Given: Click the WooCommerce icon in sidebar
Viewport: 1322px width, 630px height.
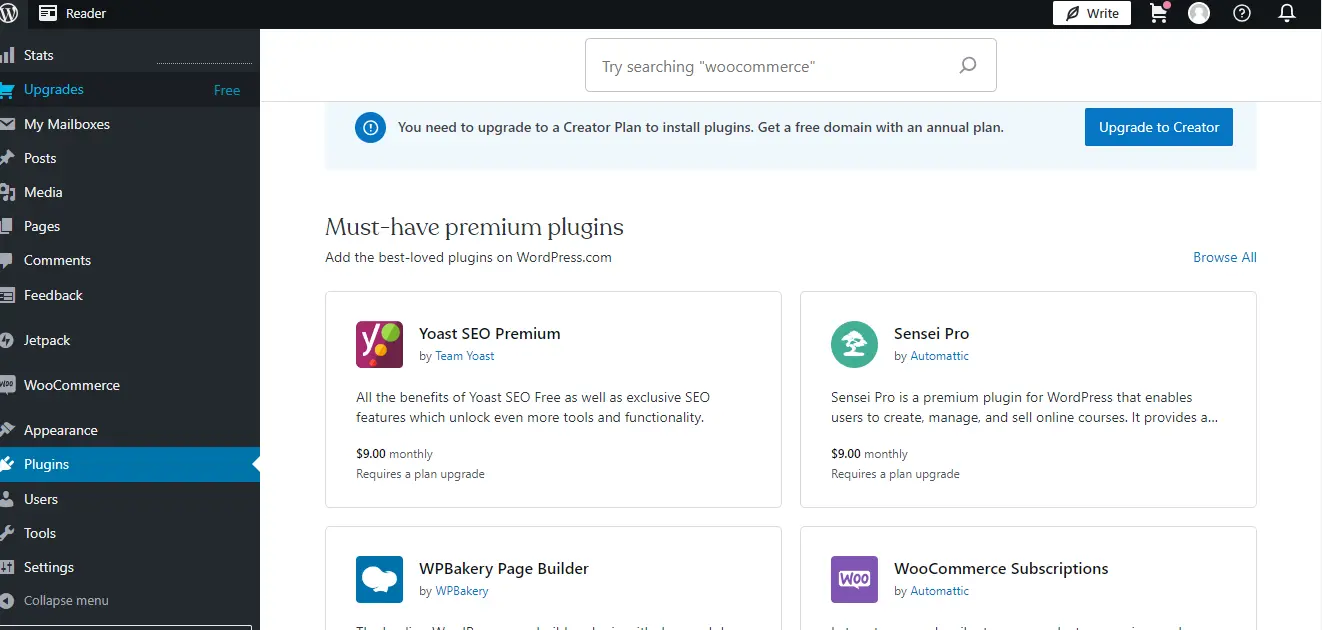Looking at the screenshot, I should [x=6, y=385].
